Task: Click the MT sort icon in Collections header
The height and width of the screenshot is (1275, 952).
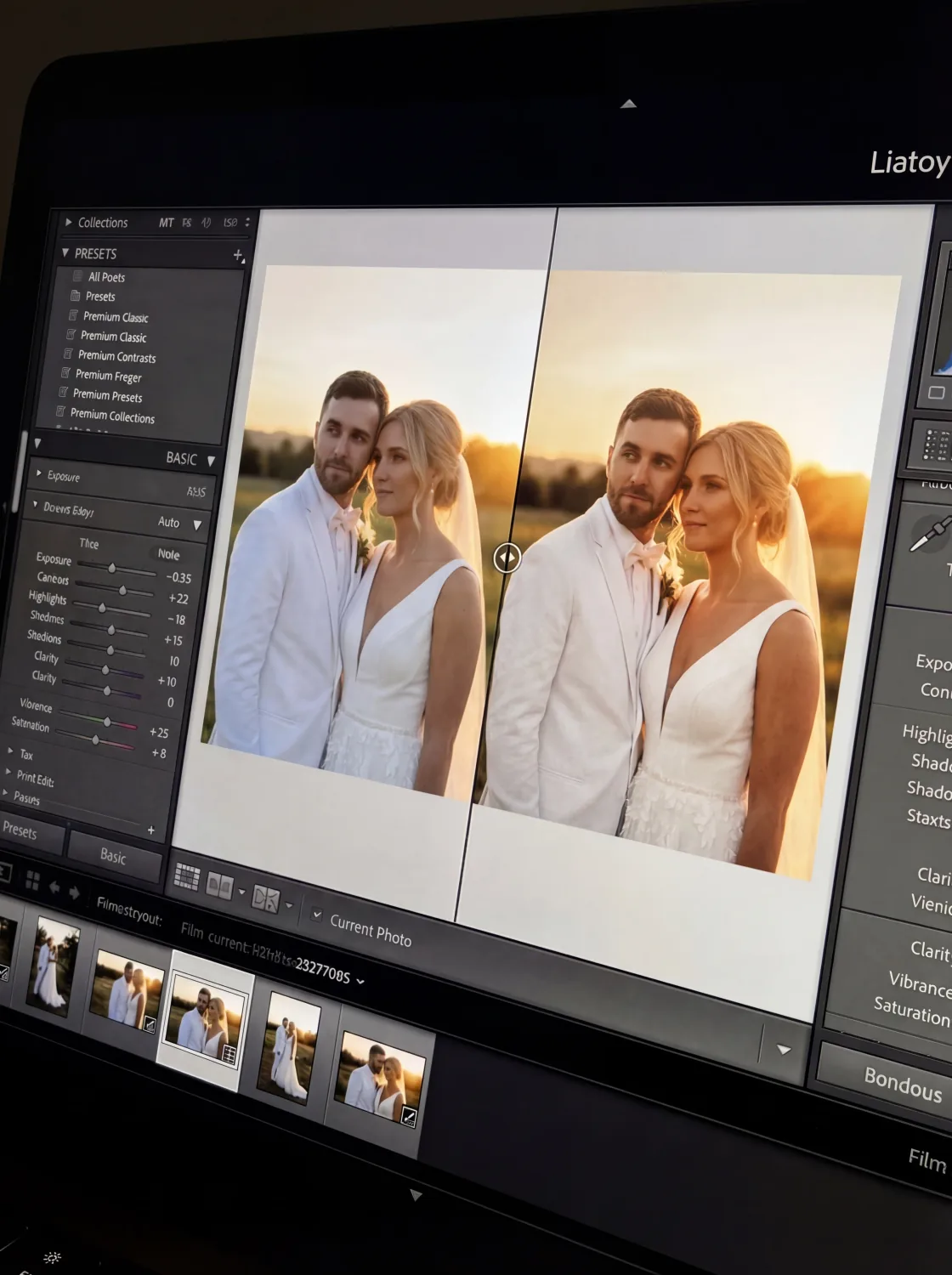Action: coord(167,222)
